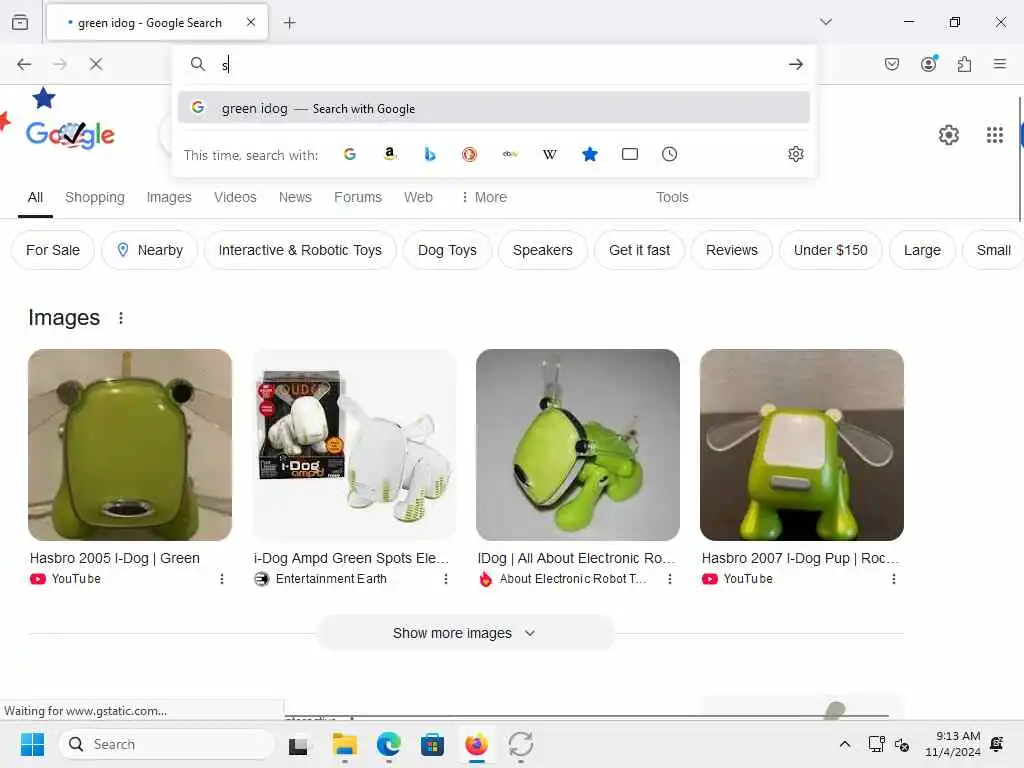Image resolution: width=1024 pixels, height=768 pixels.
Task: Open IDog All About Electronic Robot image
Action: (578, 445)
